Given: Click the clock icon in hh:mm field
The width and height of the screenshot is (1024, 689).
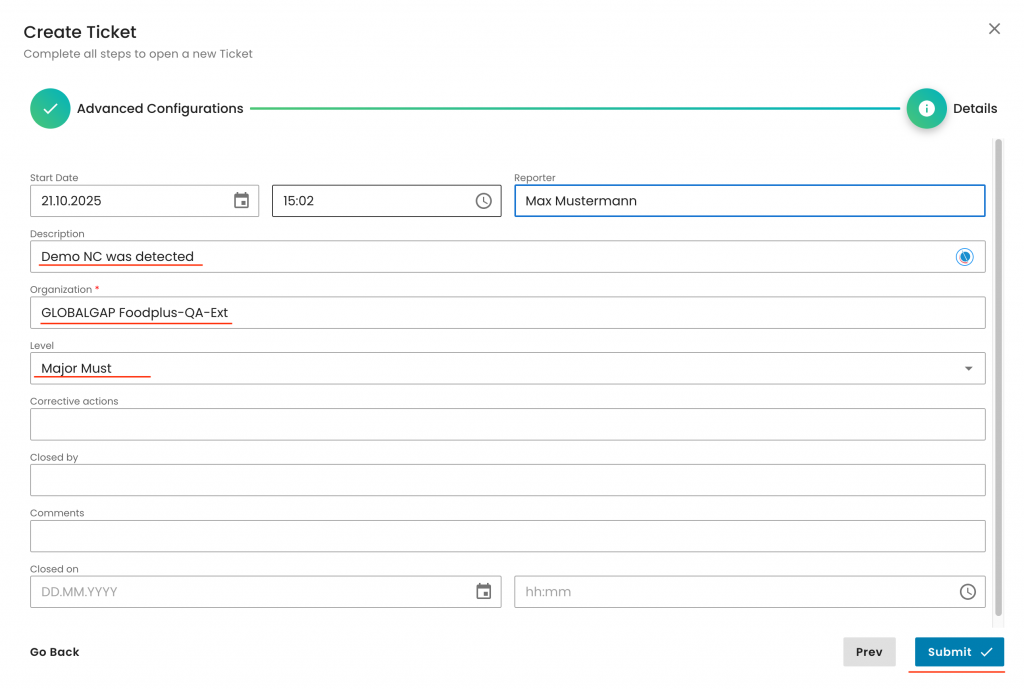Looking at the screenshot, I should coord(967,592).
